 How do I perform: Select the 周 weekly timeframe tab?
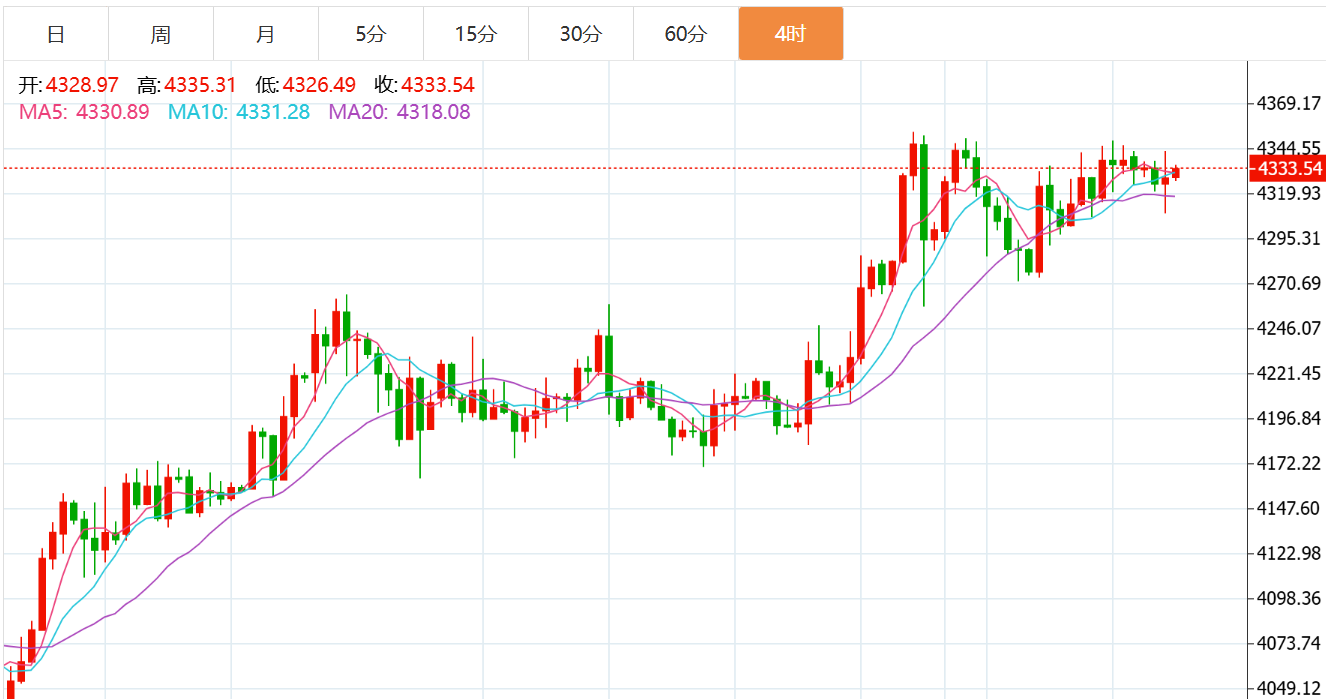point(161,35)
